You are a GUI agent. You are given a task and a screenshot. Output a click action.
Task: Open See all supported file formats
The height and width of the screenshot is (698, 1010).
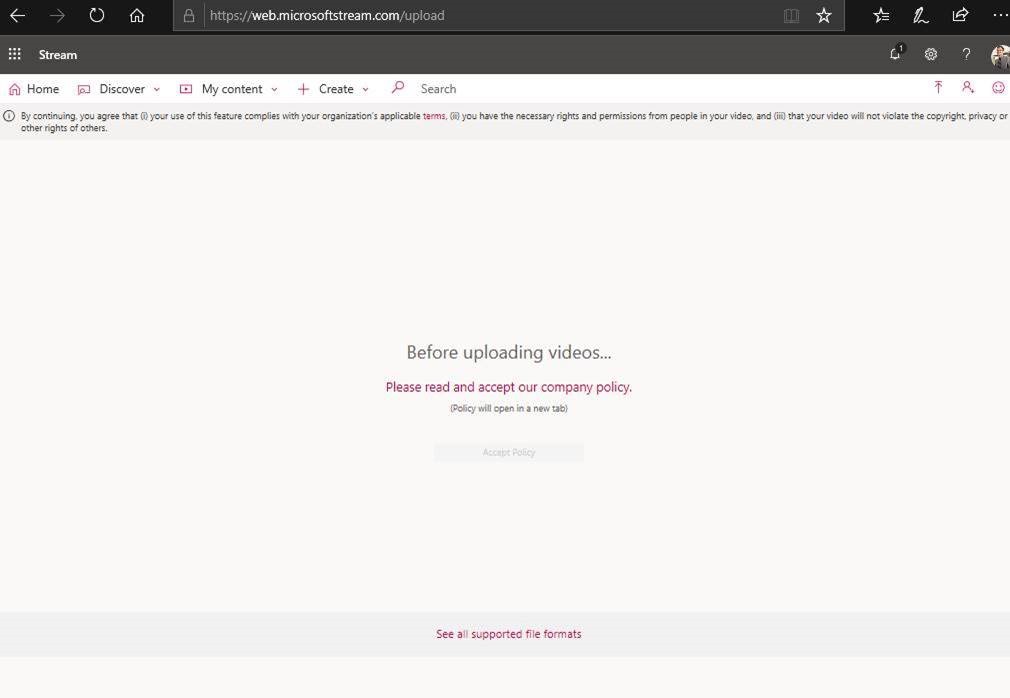508,634
